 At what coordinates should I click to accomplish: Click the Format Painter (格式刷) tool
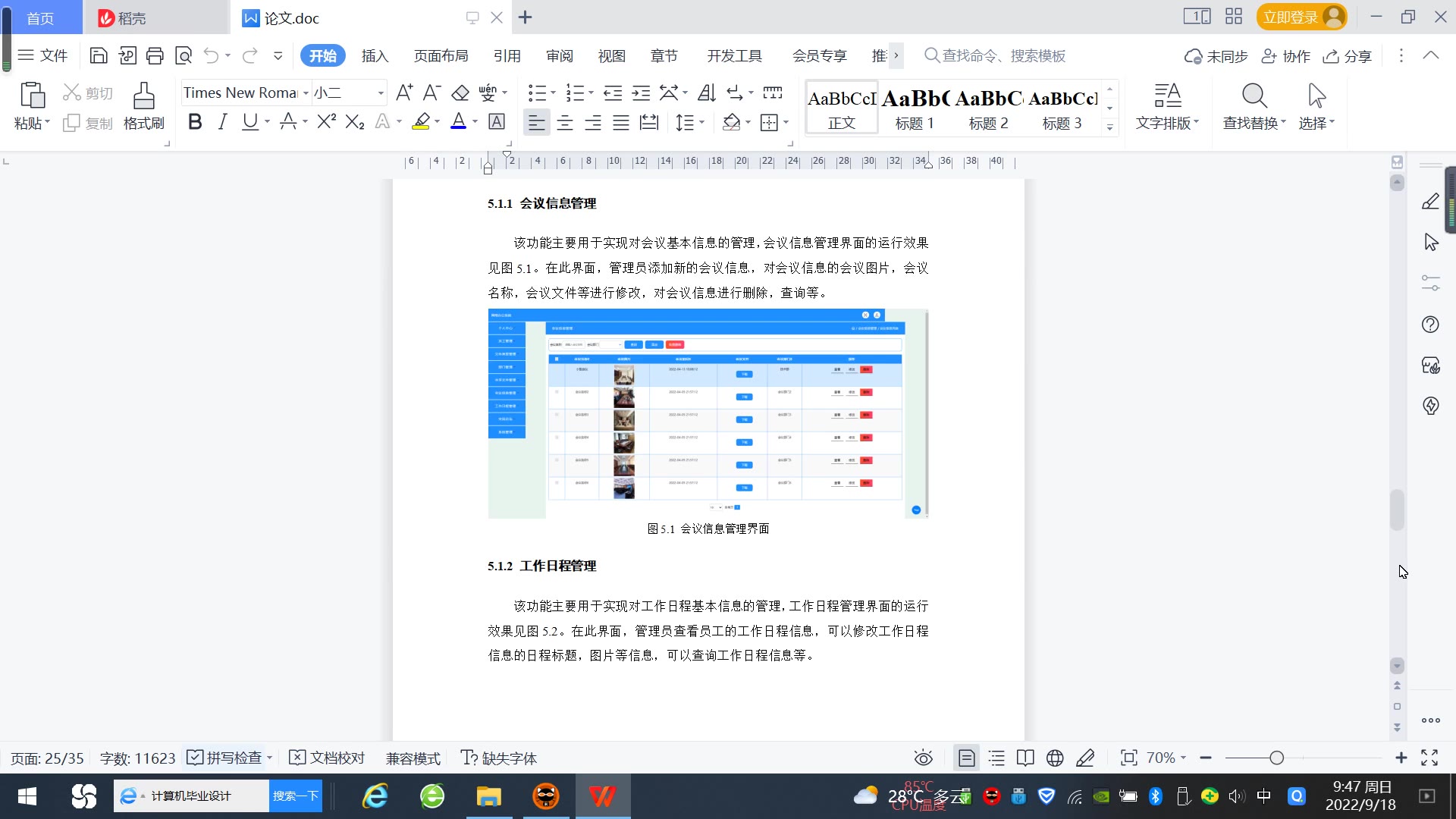(x=144, y=106)
